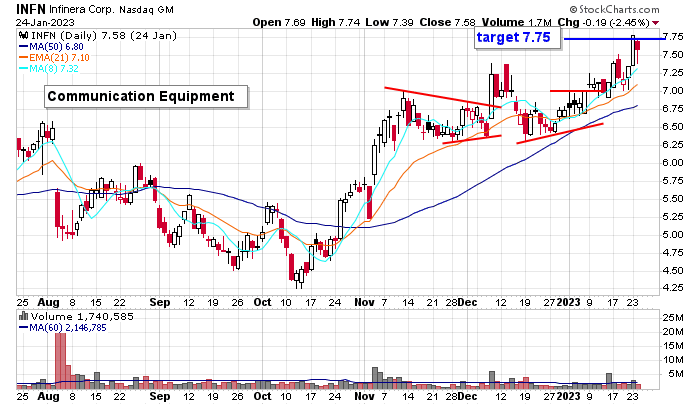Click Oct on the date axis under the price chart

coord(262,302)
